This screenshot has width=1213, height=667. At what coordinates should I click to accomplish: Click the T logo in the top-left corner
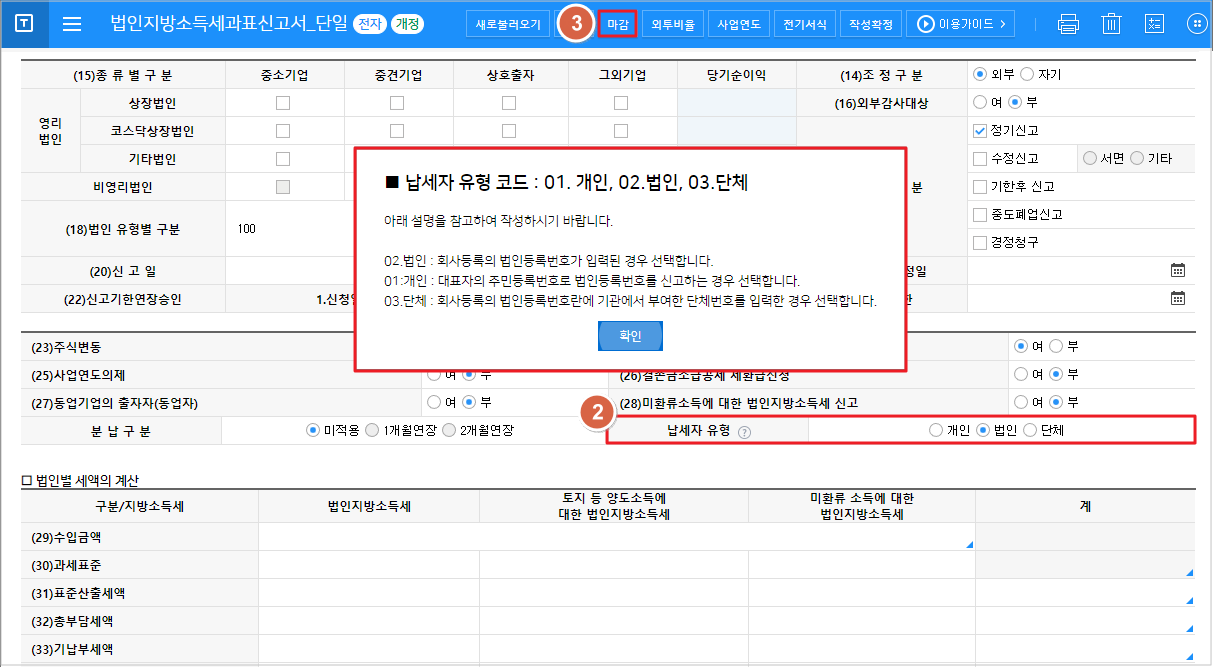(24, 22)
